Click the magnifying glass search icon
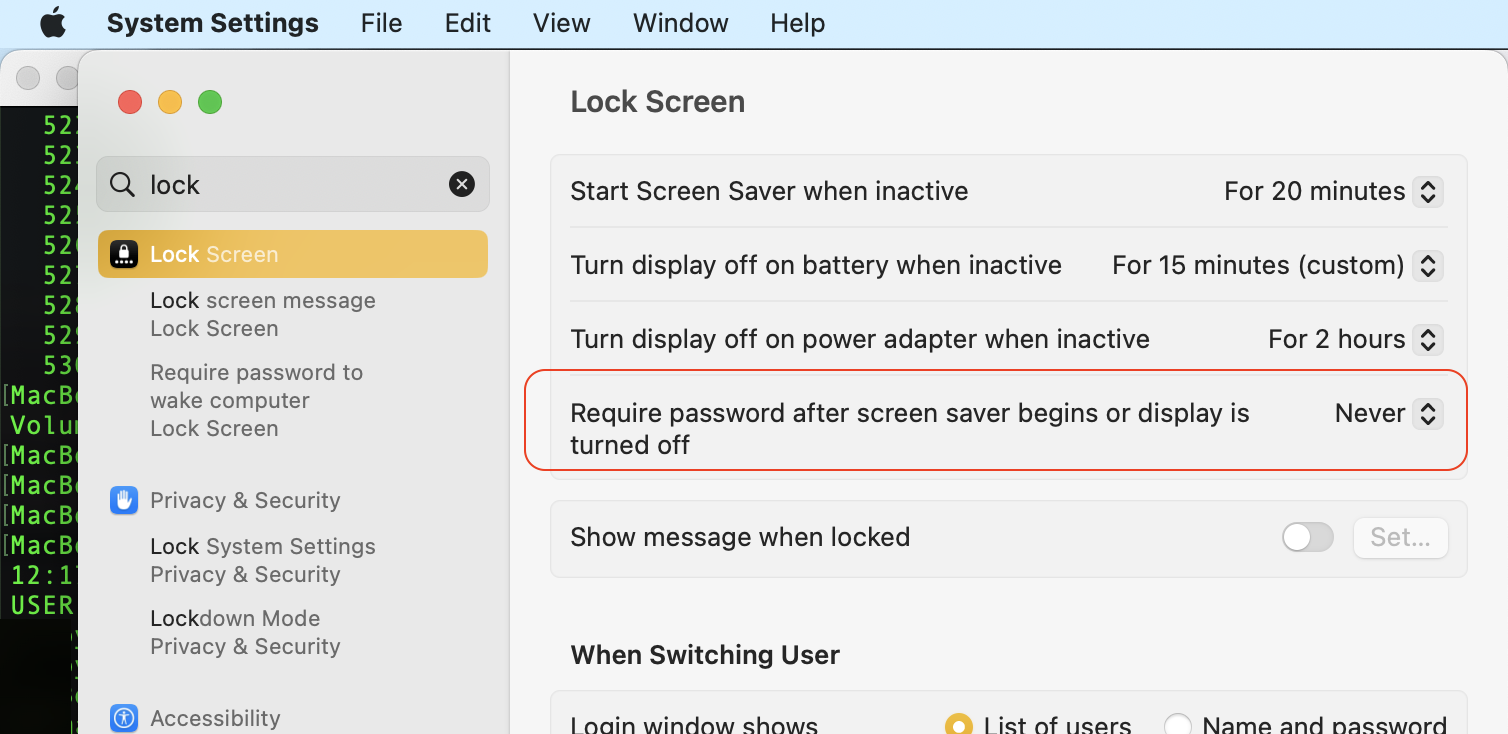This screenshot has width=1508, height=734. click(x=122, y=185)
